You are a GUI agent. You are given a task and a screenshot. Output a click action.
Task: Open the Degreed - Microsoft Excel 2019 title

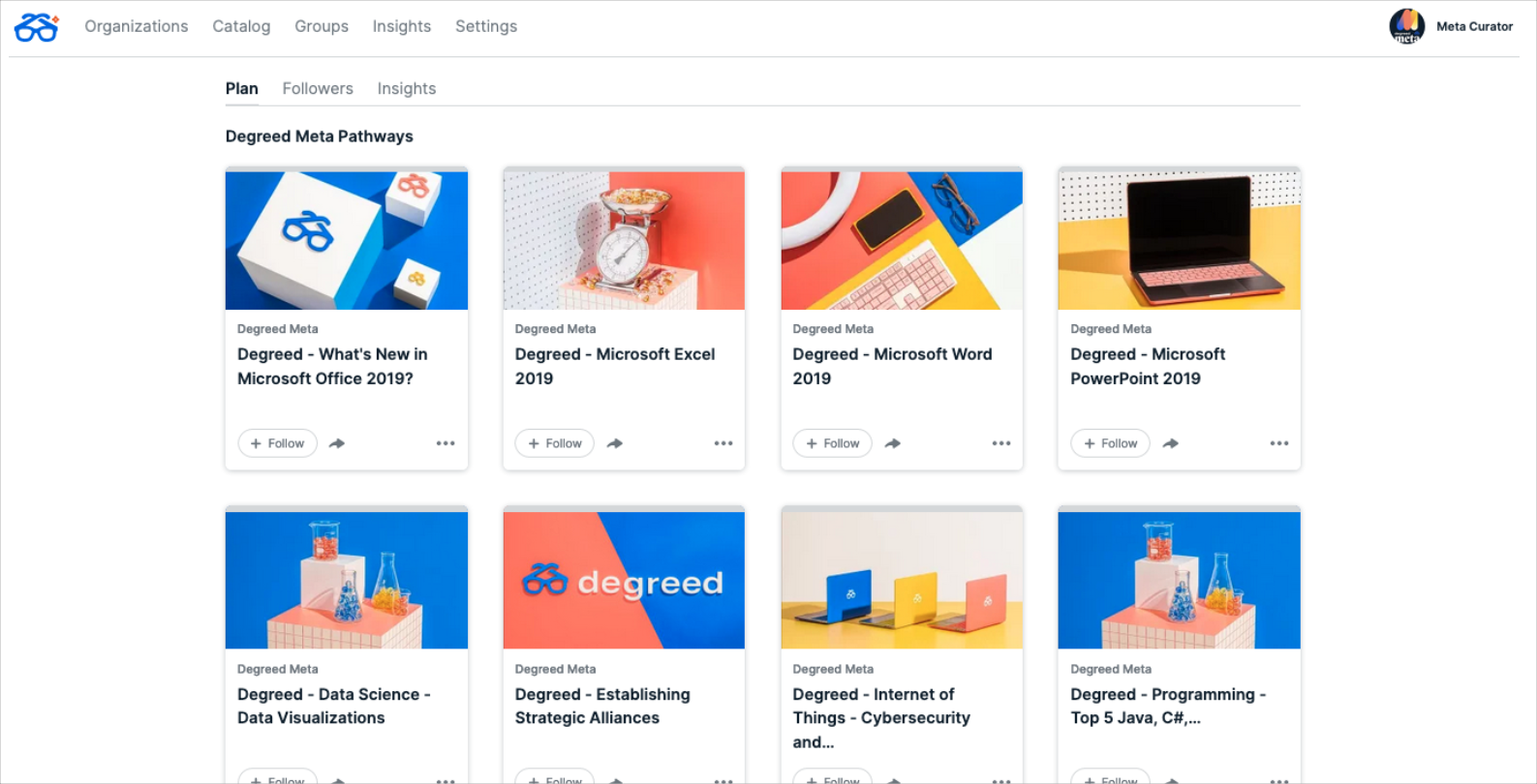click(x=615, y=367)
